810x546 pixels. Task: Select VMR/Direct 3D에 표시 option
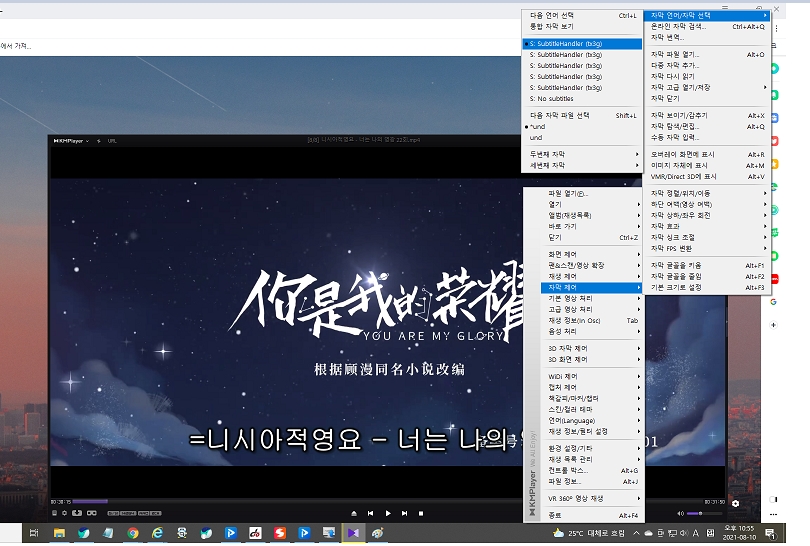coord(707,177)
